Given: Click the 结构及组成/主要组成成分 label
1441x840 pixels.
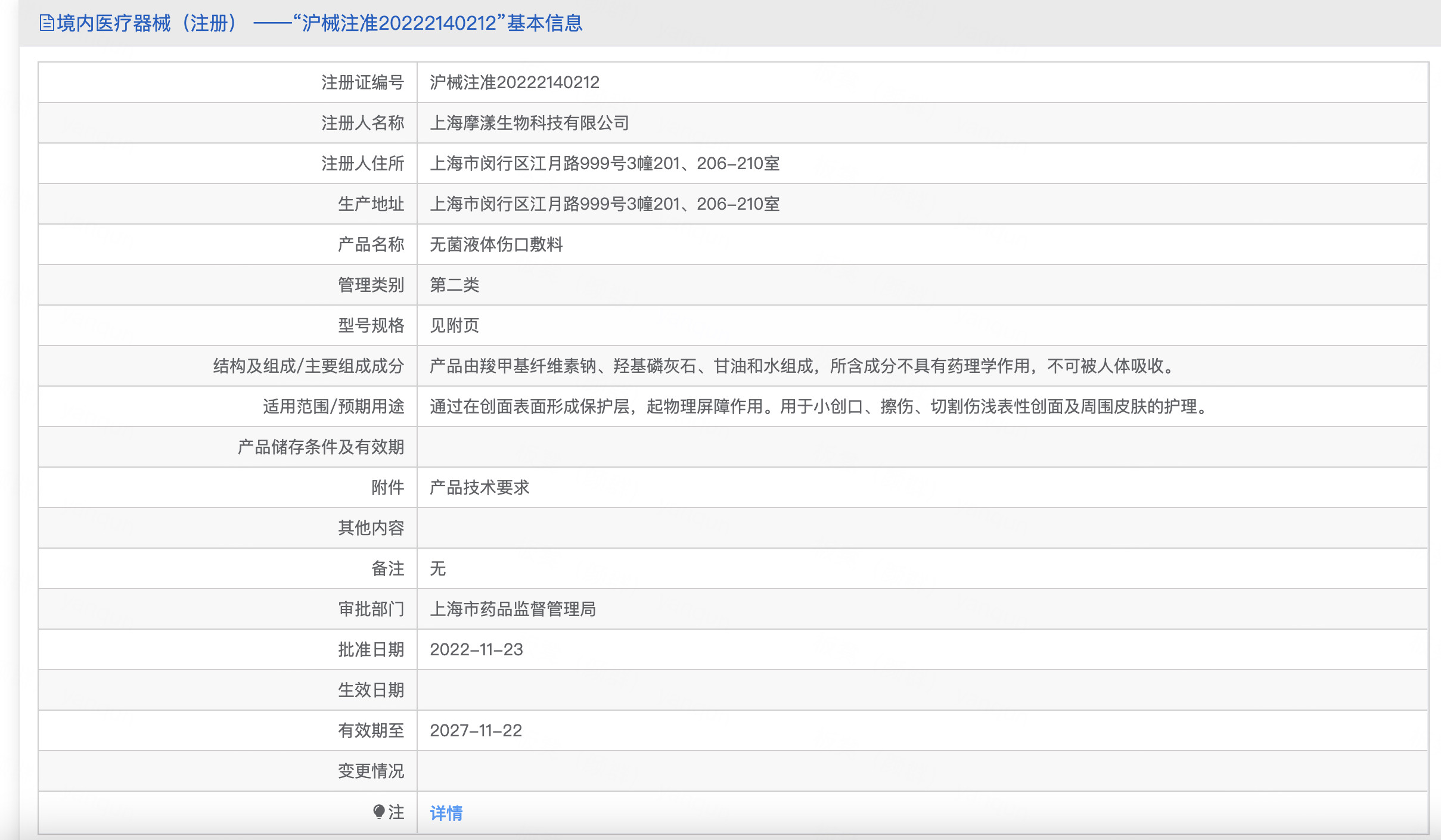Looking at the screenshot, I should (x=309, y=366).
